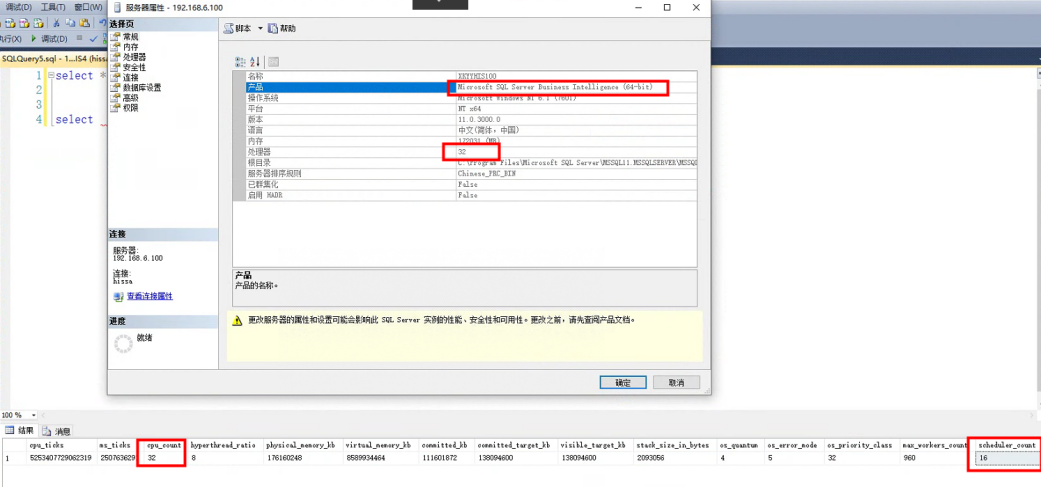This screenshot has width=1041, height=487.
Task: Click the results grid icon on the 结果 tab
Action: pos(9,431)
